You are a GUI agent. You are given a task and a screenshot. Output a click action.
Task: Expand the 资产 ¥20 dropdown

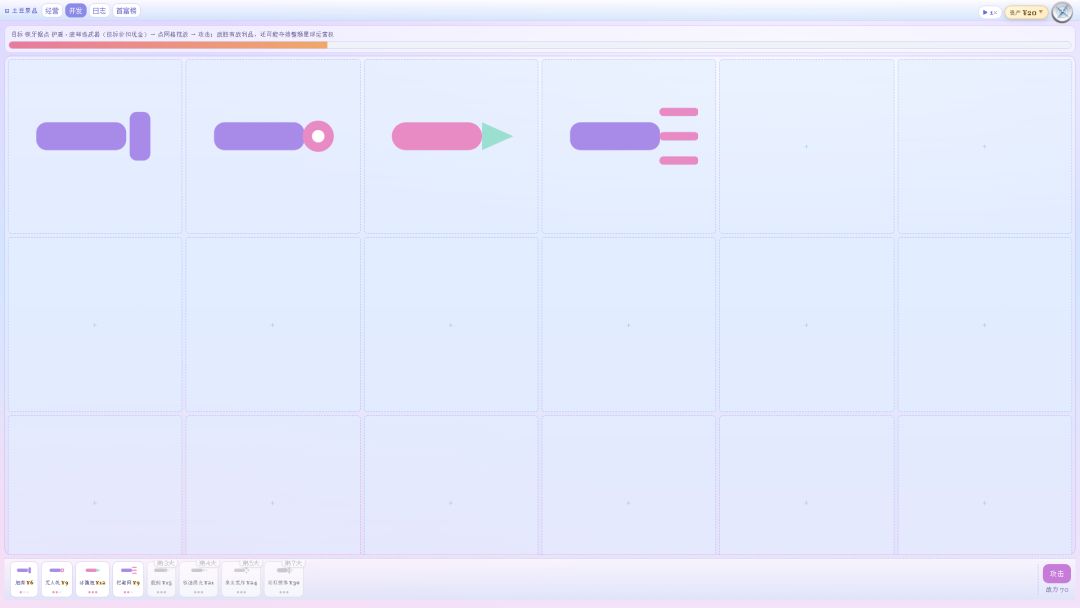(1026, 12)
